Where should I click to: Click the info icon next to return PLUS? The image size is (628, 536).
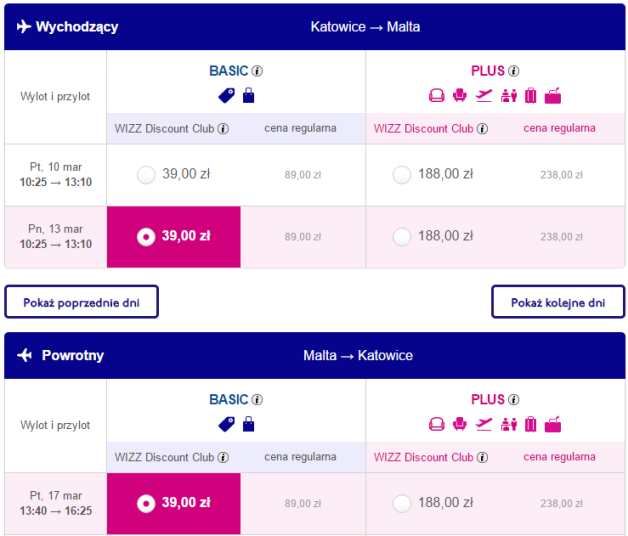click(513, 399)
